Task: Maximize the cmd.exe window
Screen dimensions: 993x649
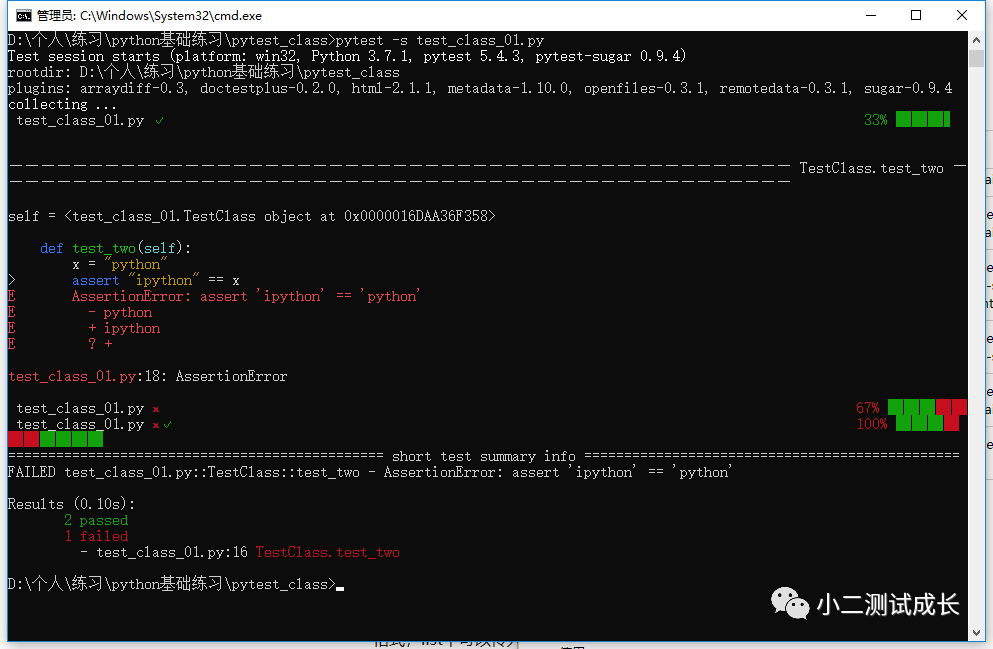Action: [916, 15]
